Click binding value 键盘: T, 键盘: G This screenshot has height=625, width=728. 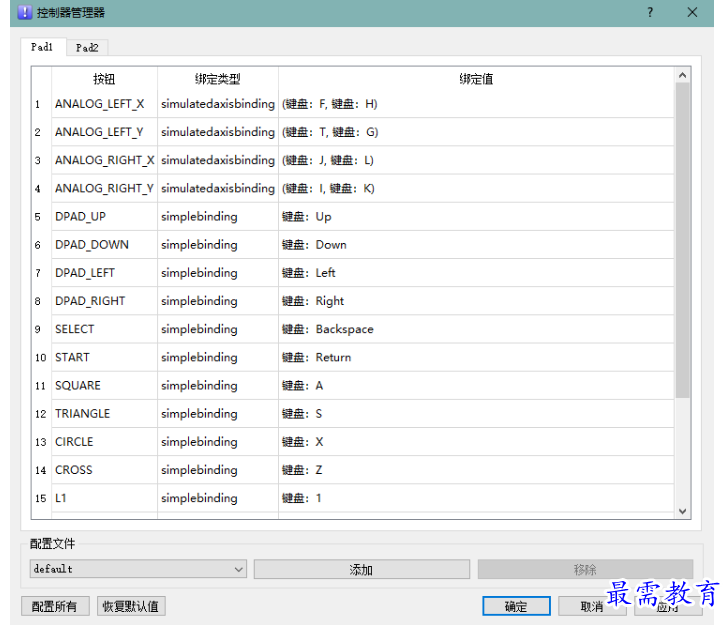point(476,132)
